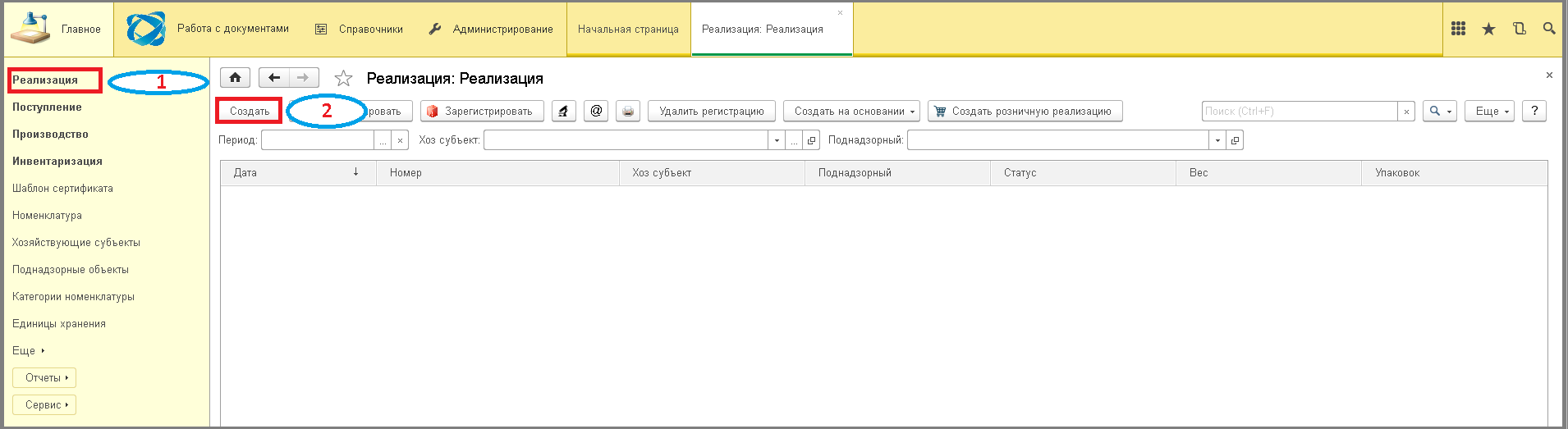This screenshot has height=429, width=1568.
Task: Open Поднадзорные объекты in sidebar
Action: coord(71,270)
